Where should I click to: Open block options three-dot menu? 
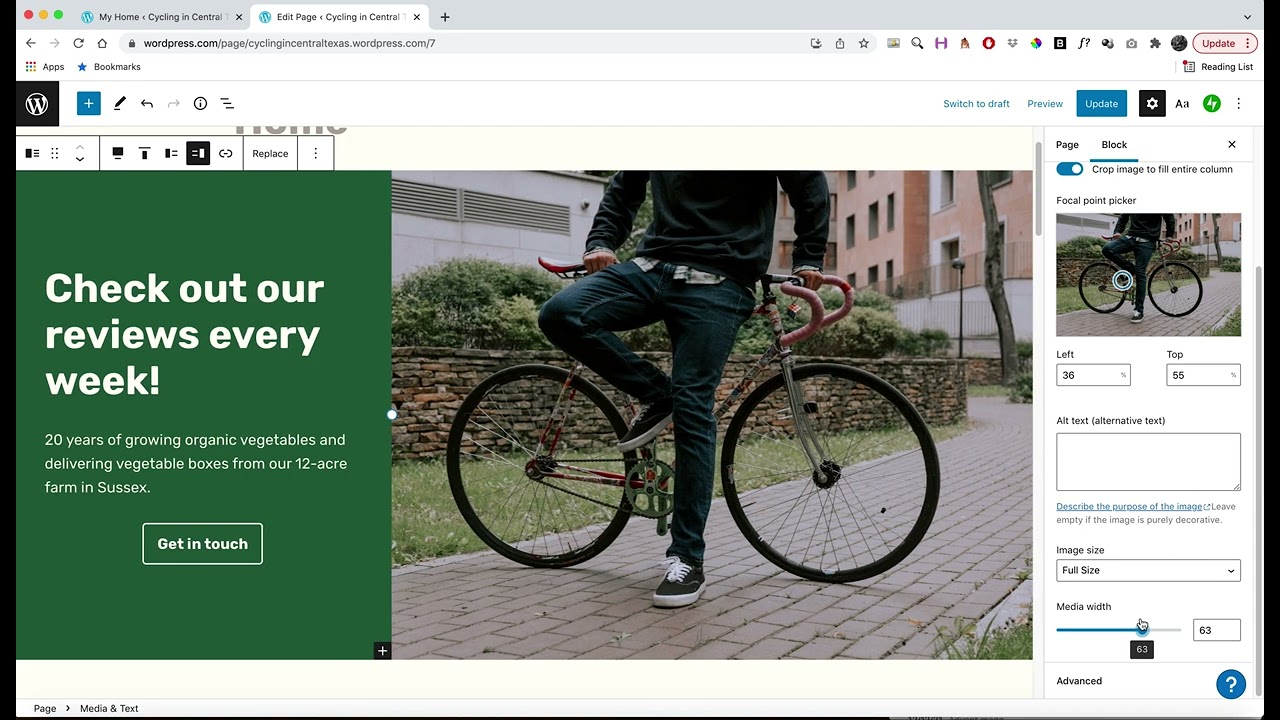point(316,154)
